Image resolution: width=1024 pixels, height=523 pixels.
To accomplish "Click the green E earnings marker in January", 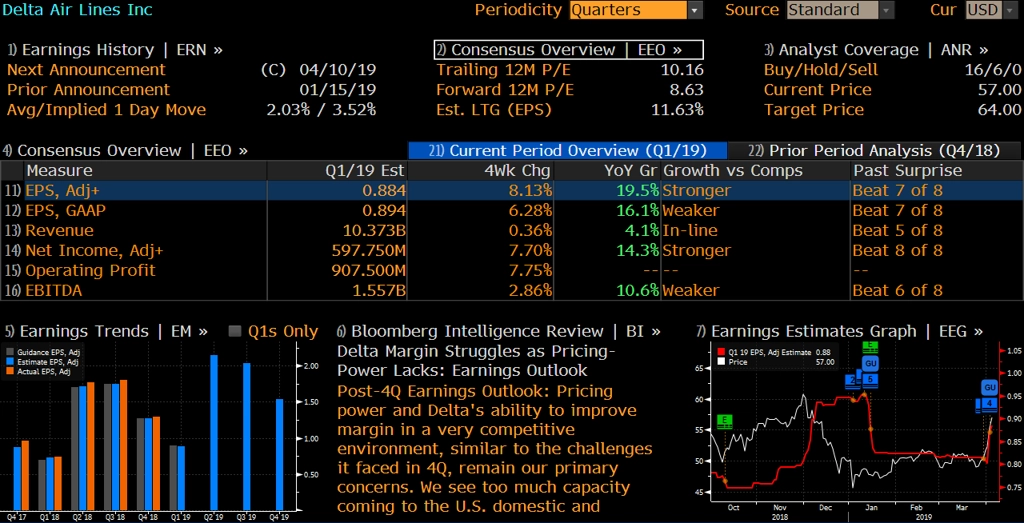I will (x=870, y=347).
